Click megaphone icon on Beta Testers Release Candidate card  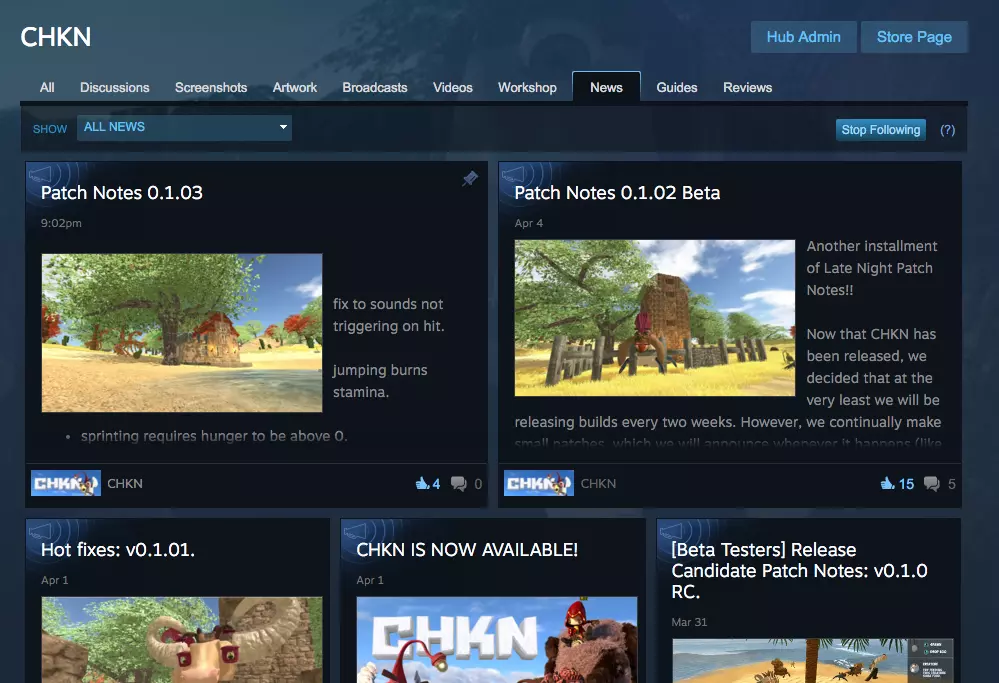[x=671, y=530]
